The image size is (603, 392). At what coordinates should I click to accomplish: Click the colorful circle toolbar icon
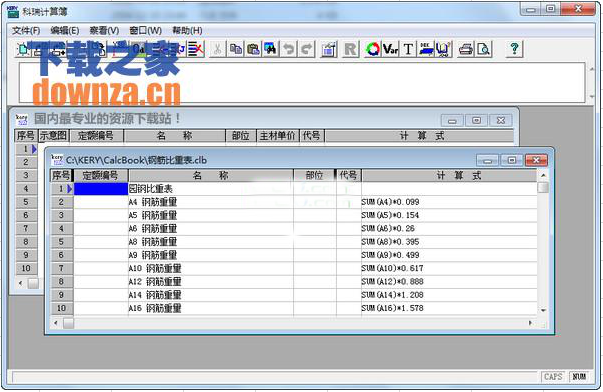tap(372, 49)
